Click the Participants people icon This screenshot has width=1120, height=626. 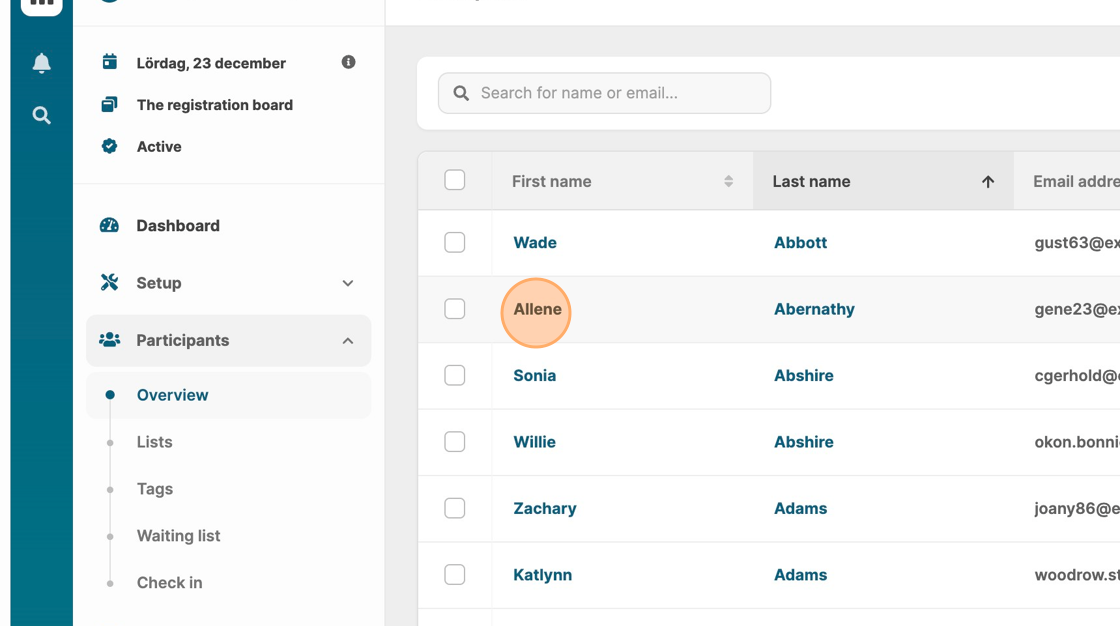point(110,340)
